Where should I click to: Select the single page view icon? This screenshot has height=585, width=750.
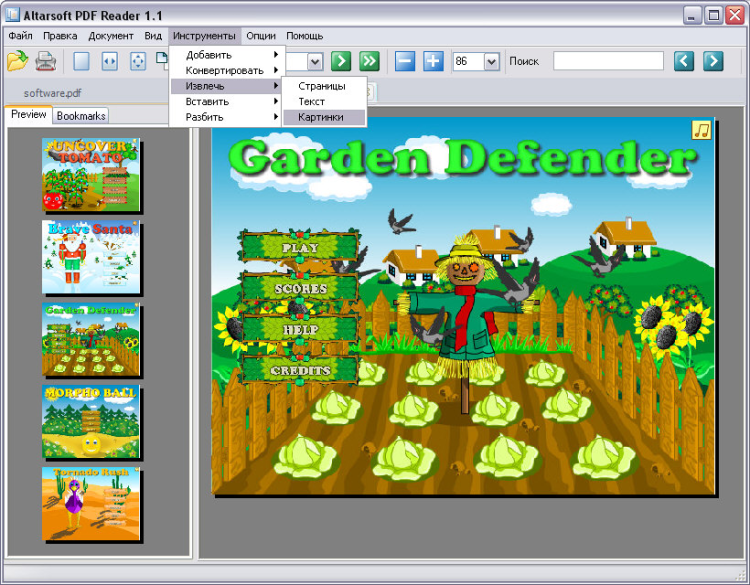81,61
